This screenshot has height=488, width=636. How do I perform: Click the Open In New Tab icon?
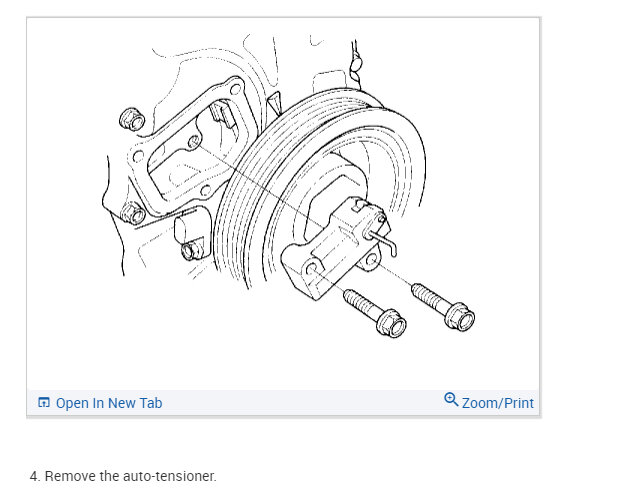point(43,402)
